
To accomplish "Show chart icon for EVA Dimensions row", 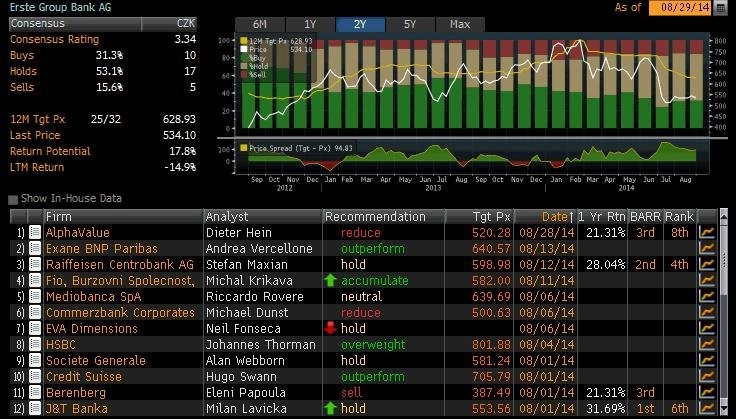I will coord(706,328).
